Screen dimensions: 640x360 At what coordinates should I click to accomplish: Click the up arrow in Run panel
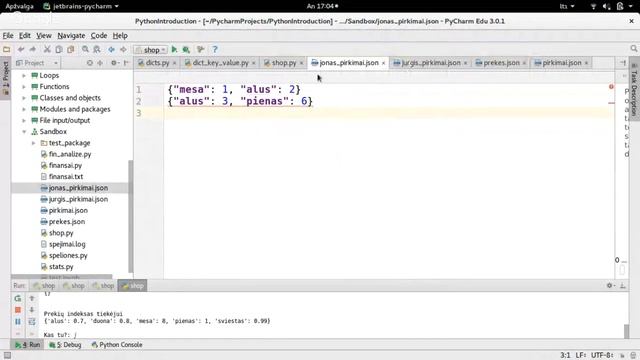click(x=32, y=298)
